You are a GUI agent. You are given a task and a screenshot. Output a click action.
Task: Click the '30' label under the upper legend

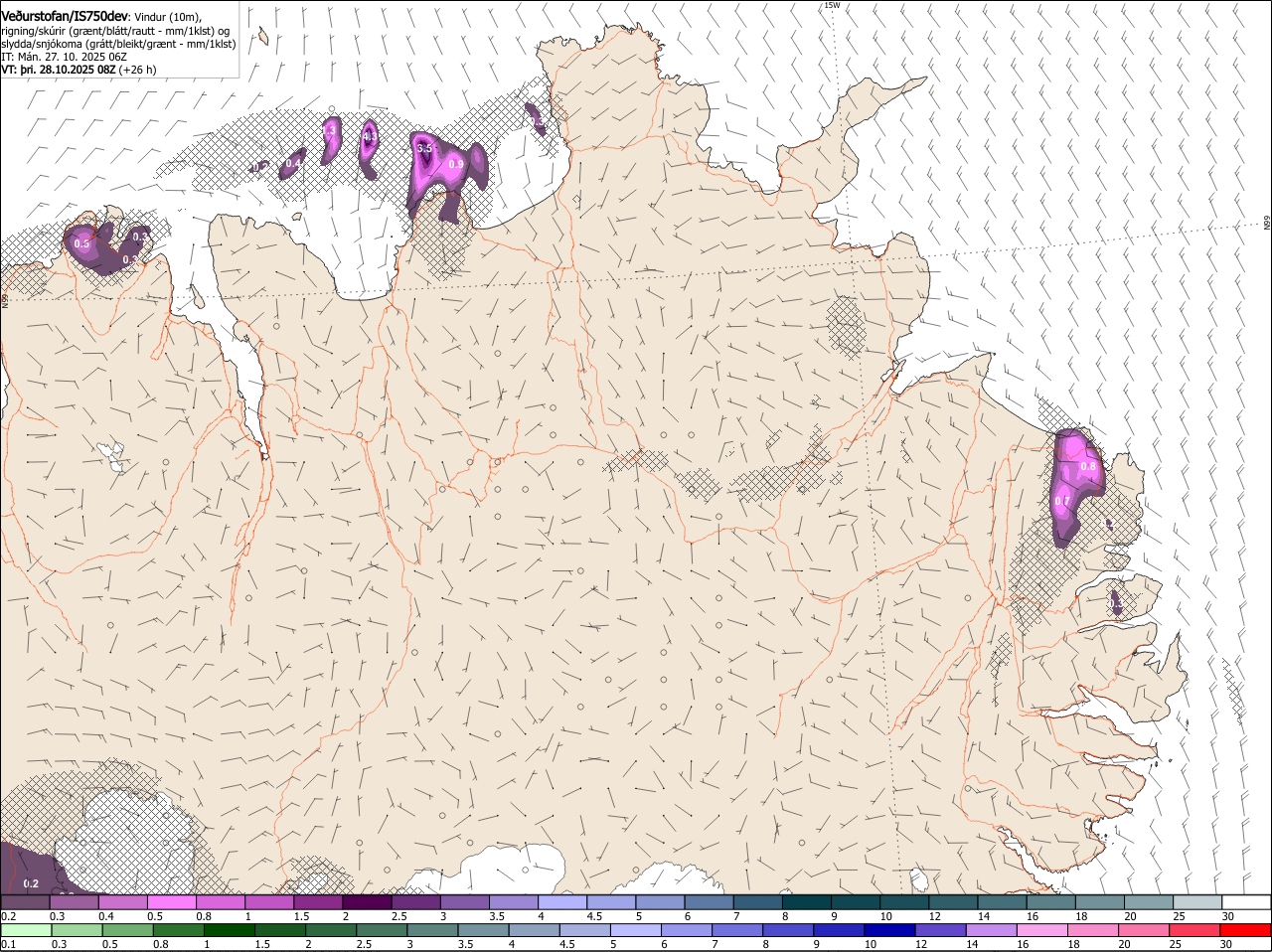[x=1228, y=916]
